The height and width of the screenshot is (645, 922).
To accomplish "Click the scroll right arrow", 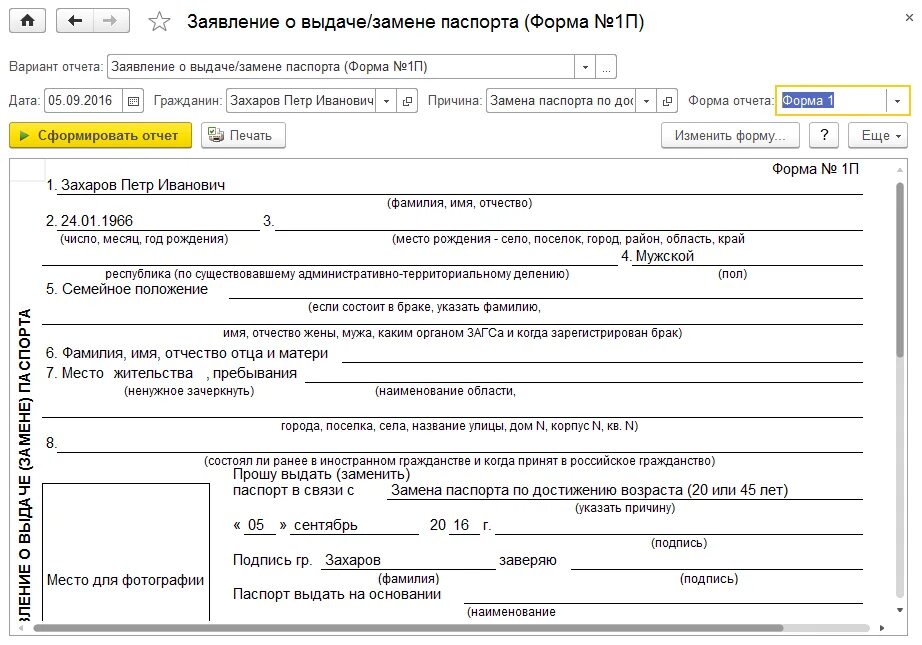I will [882, 628].
